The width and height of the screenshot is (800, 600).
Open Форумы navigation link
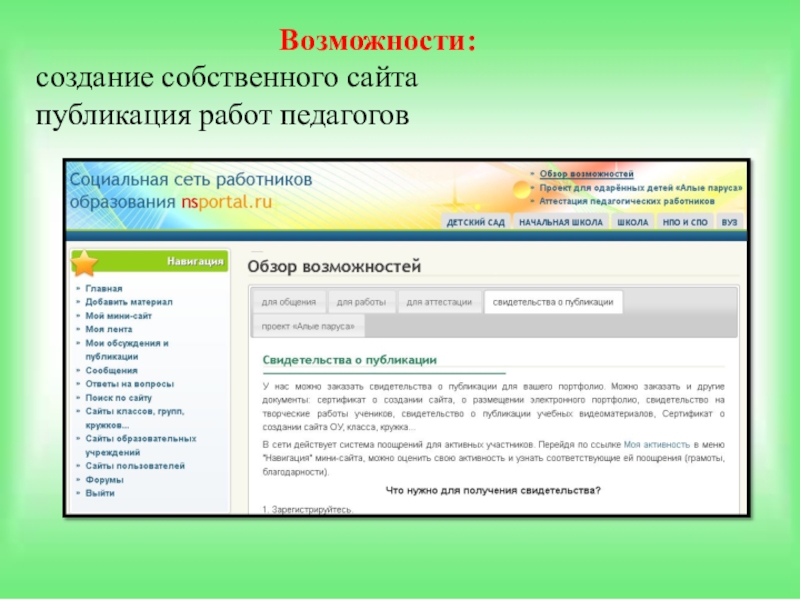coord(104,480)
